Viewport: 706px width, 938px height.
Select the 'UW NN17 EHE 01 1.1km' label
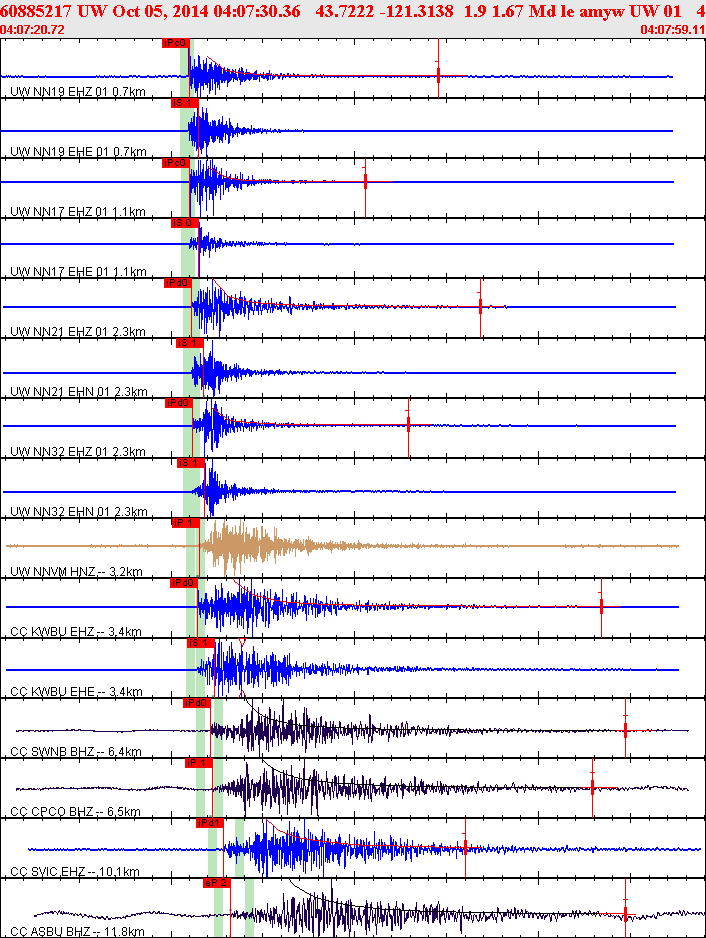pos(78,272)
